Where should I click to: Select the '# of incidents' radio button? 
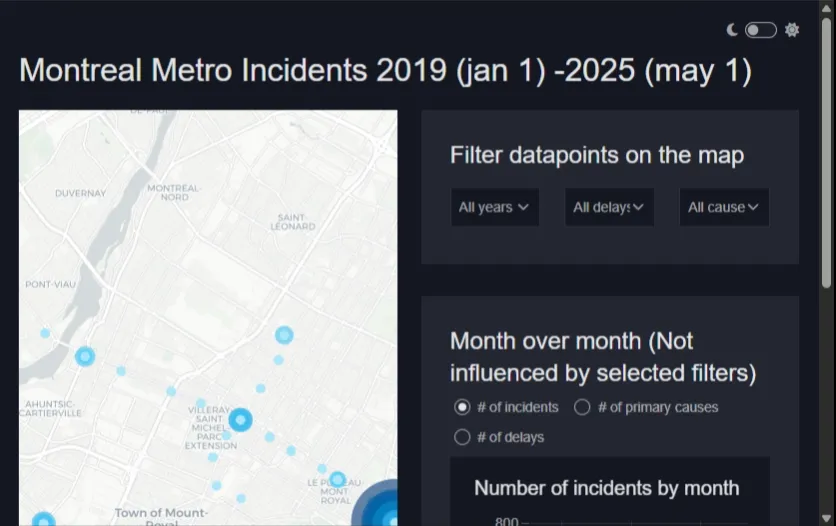[462, 407]
